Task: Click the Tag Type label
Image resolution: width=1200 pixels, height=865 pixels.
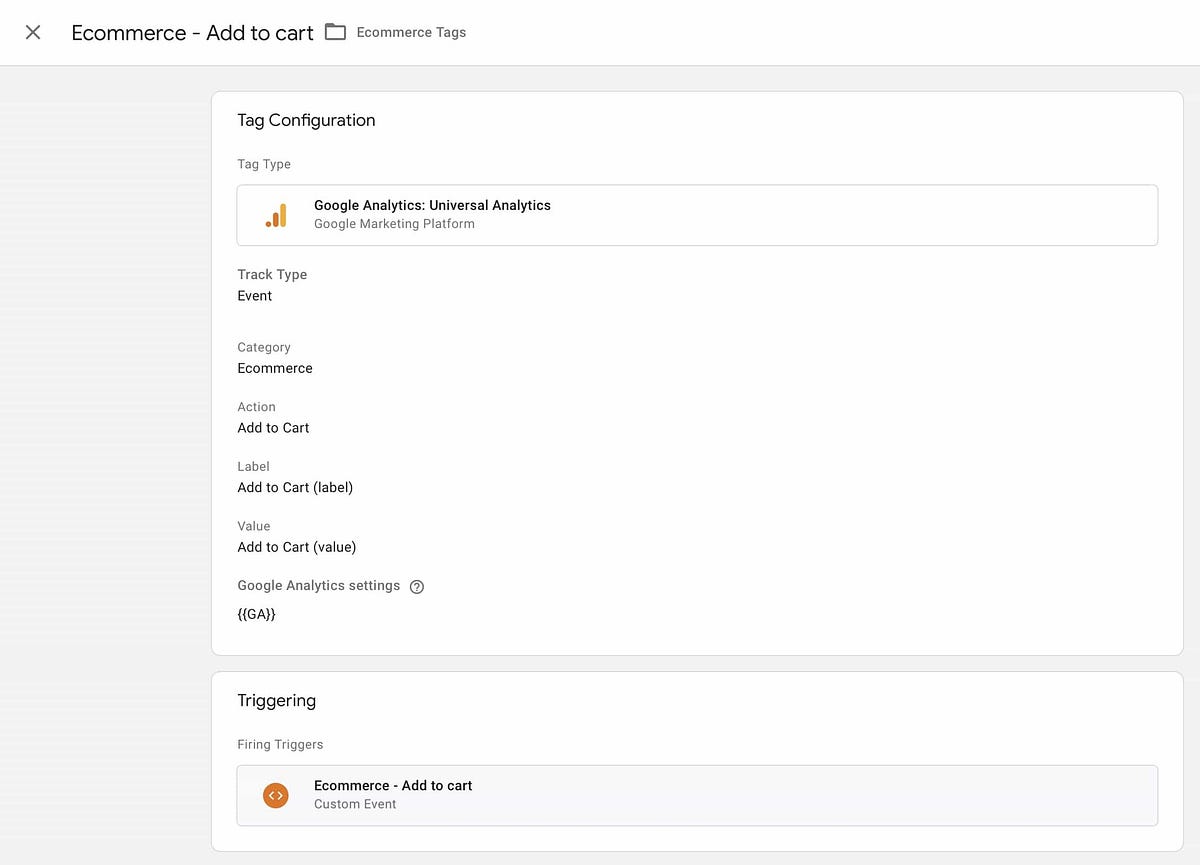Action: coord(264,164)
